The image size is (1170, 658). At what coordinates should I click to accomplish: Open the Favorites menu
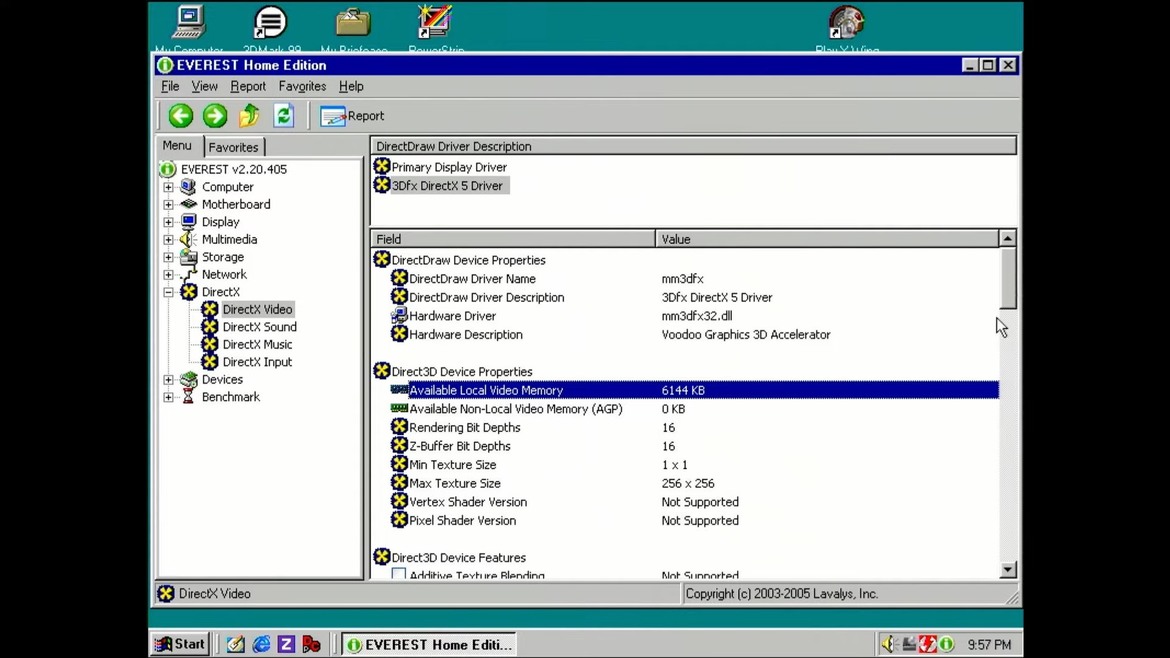point(302,87)
